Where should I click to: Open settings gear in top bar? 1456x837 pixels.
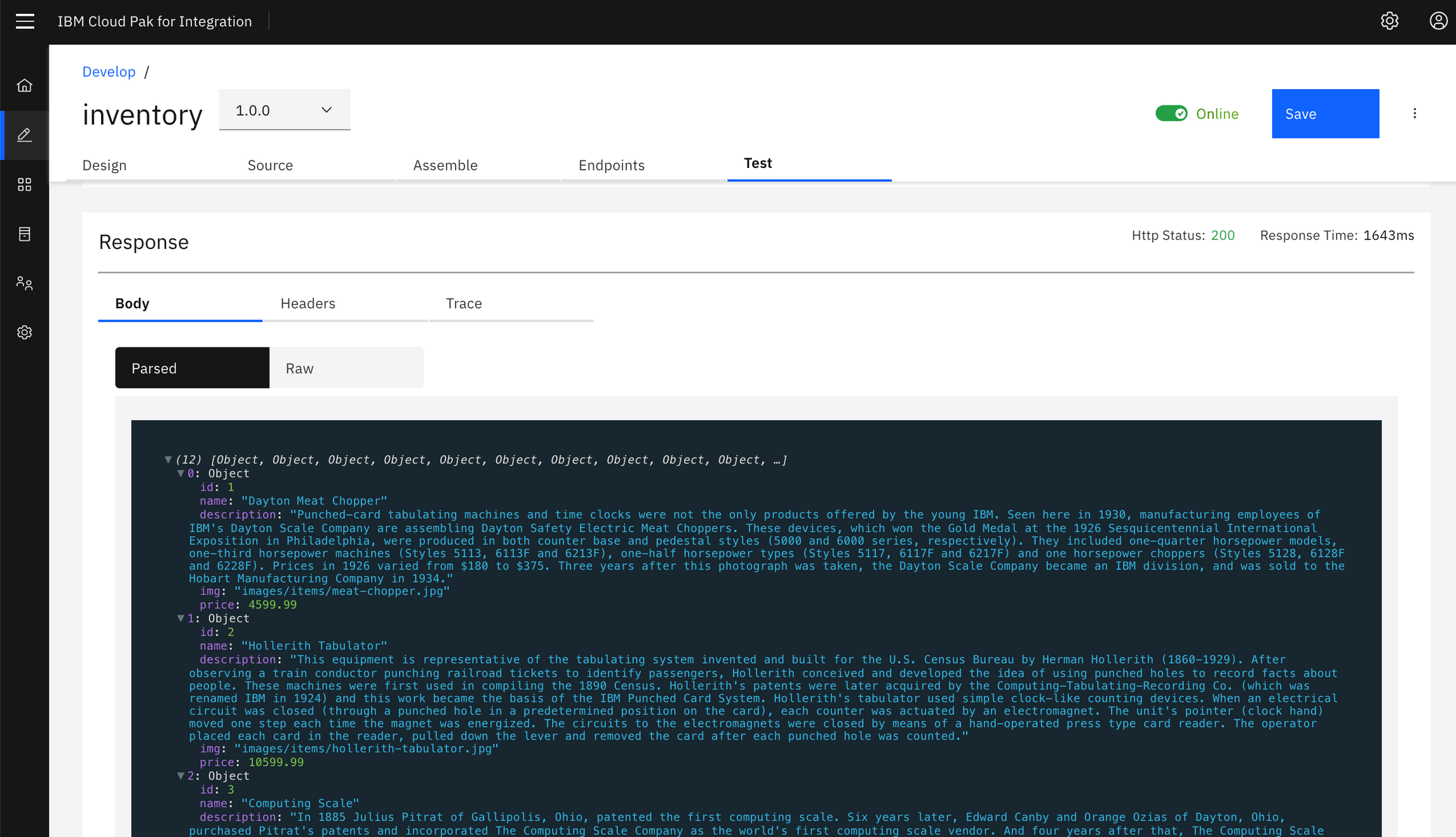(1389, 21)
